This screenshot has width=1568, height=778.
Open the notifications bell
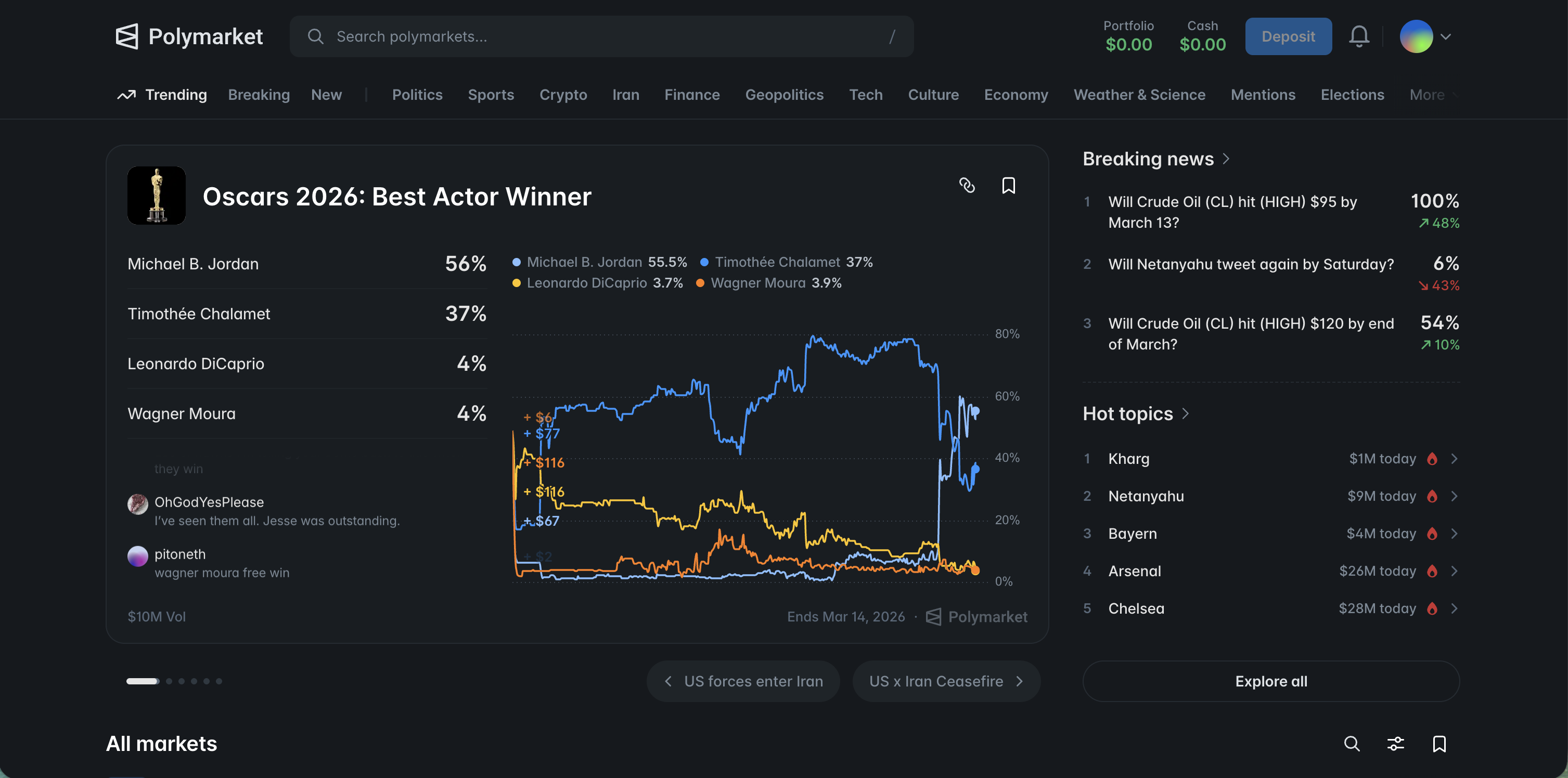point(1359,36)
